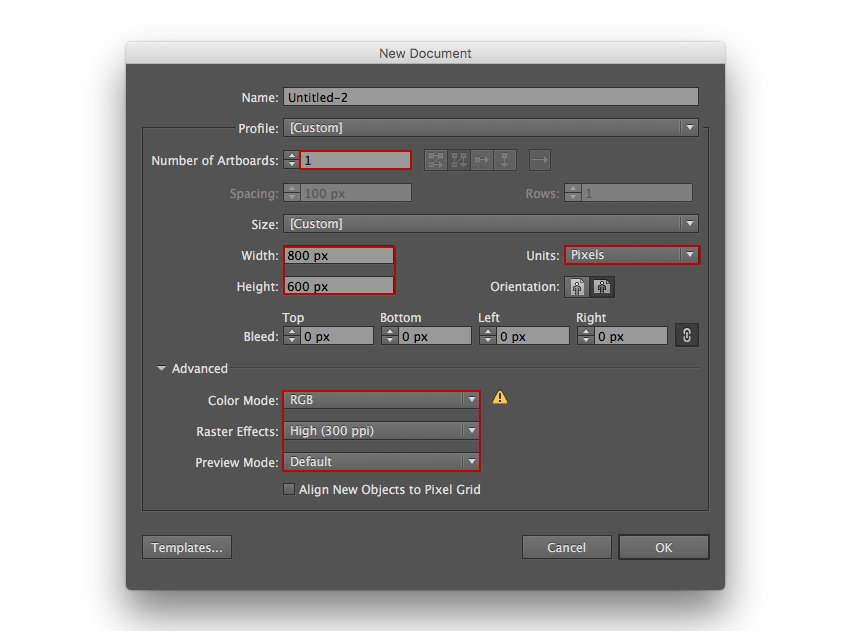Select the Grid by Column artboard arrangement

pos(457,160)
